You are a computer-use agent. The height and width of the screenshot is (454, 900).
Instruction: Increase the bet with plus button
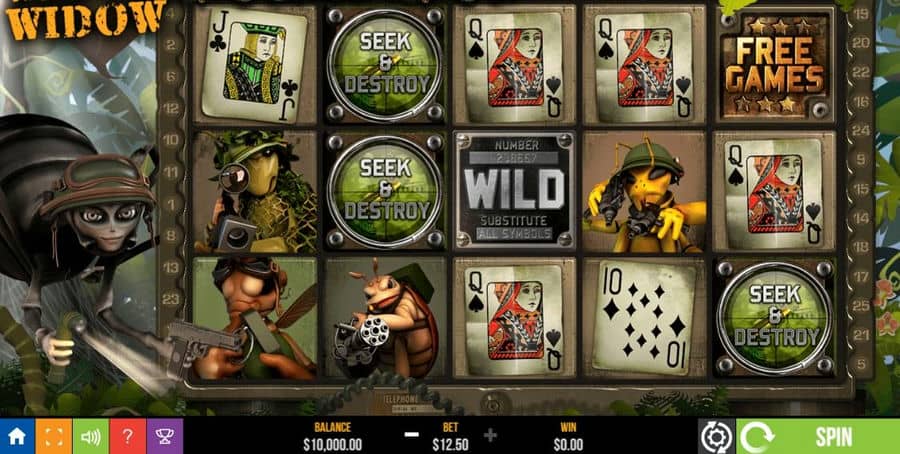[x=490, y=435]
